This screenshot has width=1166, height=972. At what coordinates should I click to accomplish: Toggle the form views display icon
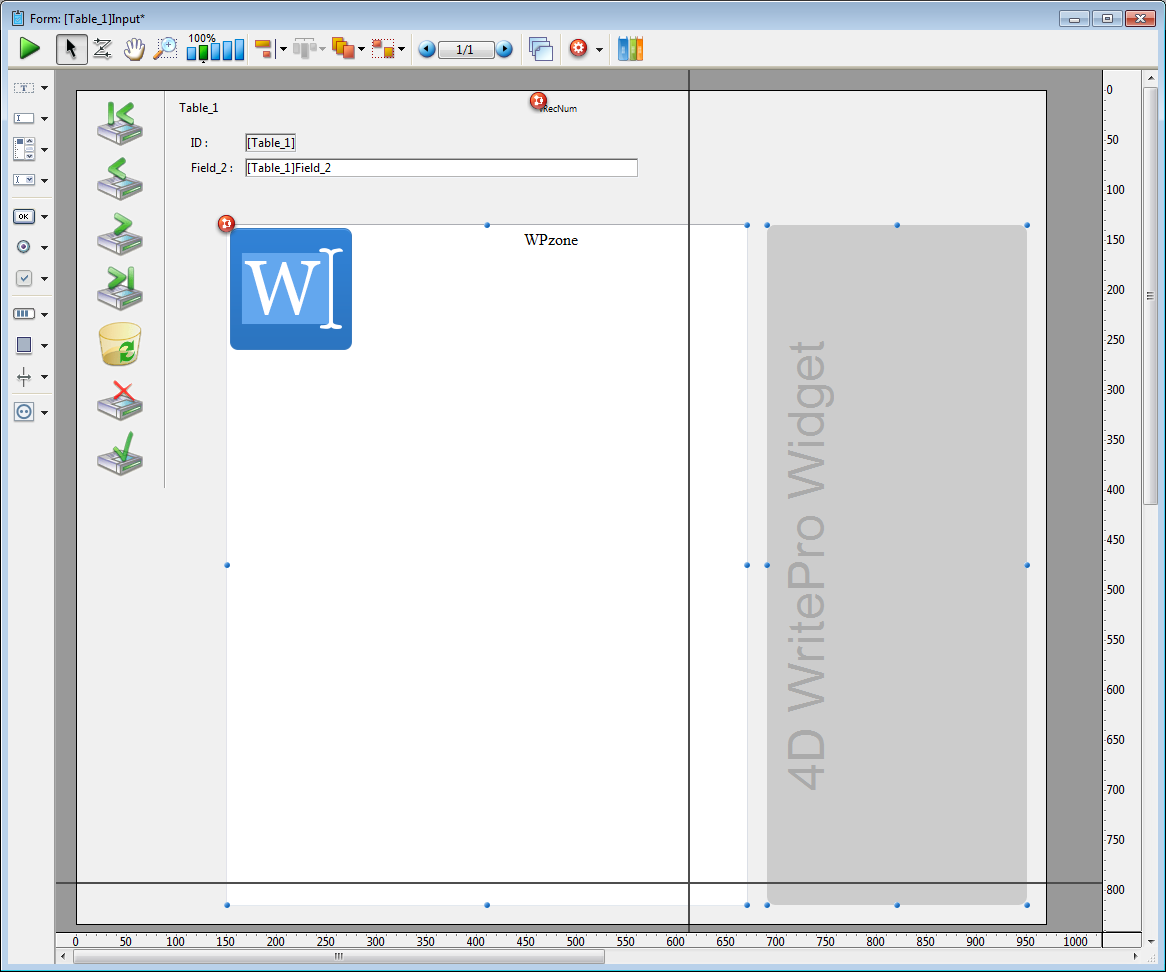[x=541, y=49]
